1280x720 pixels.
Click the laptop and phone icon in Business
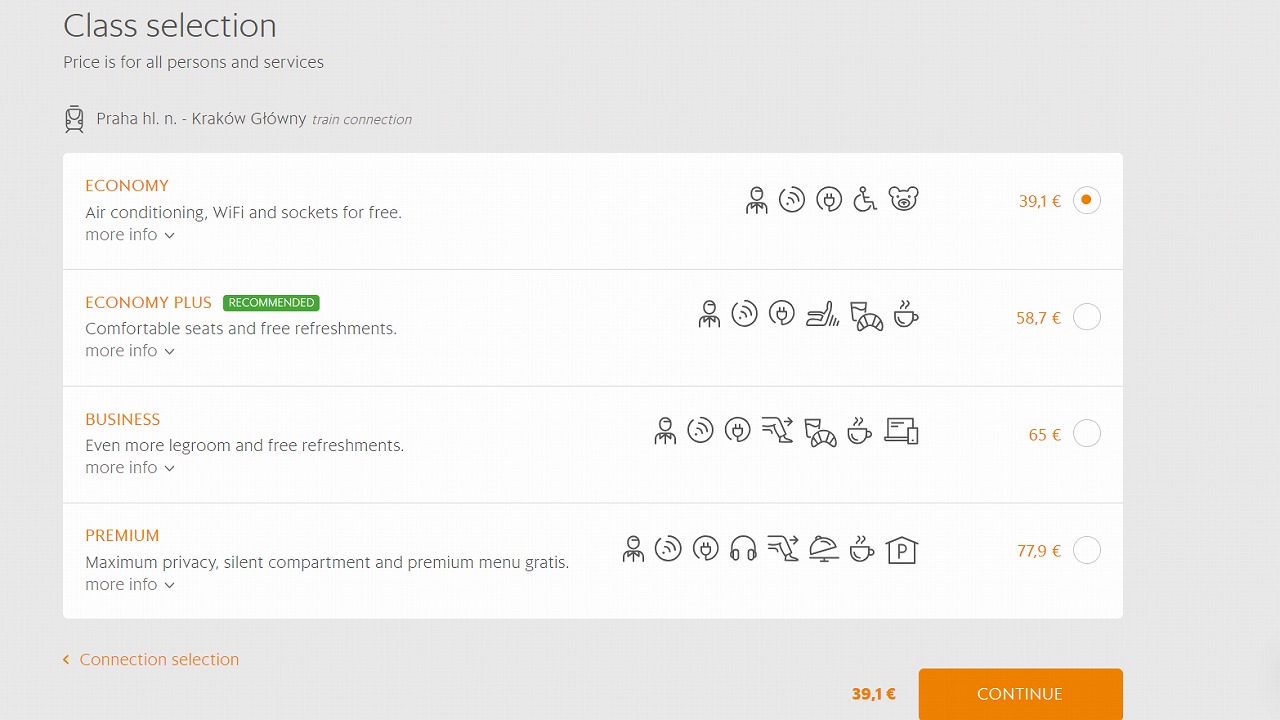pyautogui.click(x=901, y=432)
